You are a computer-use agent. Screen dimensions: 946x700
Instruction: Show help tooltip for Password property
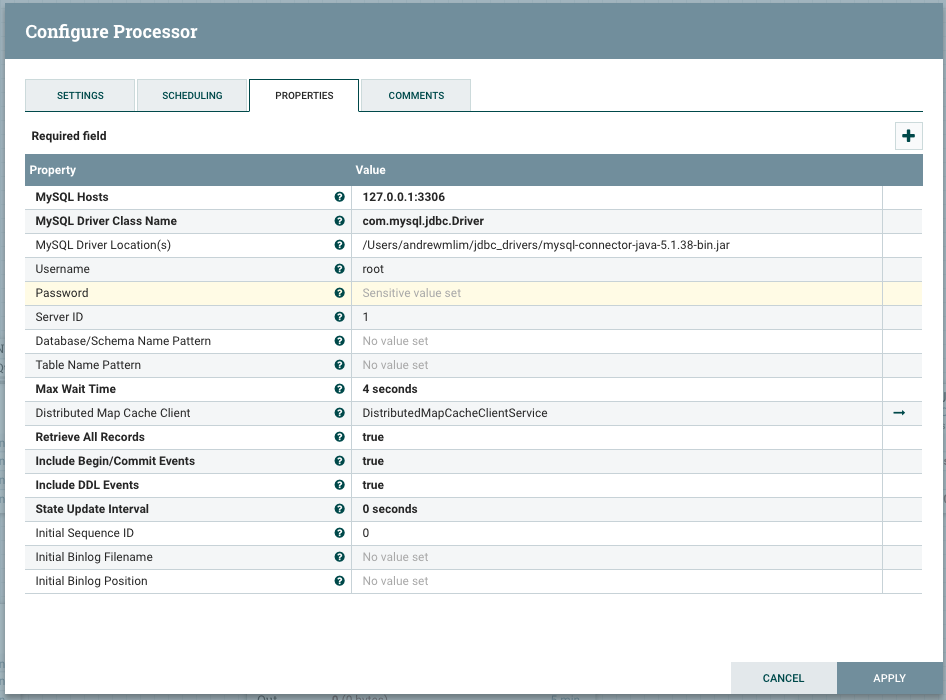coord(339,292)
